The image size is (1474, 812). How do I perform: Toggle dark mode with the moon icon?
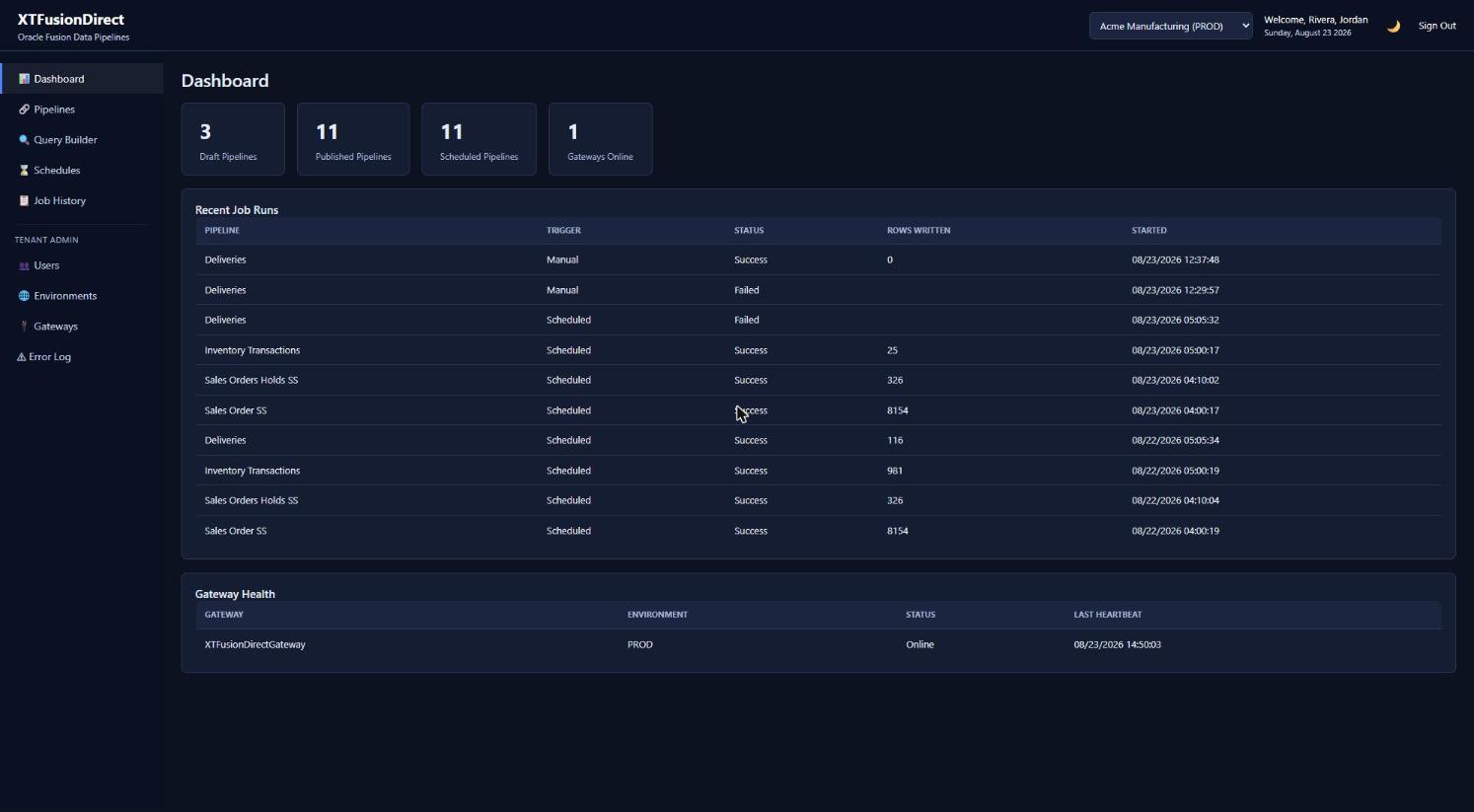tap(1393, 27)
